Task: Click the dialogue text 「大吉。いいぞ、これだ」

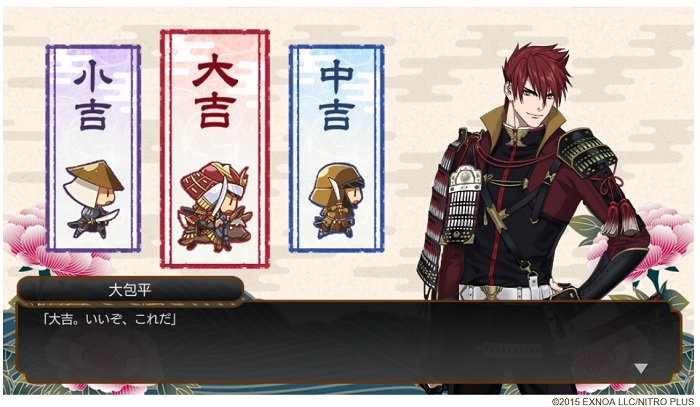Action: 108,320
